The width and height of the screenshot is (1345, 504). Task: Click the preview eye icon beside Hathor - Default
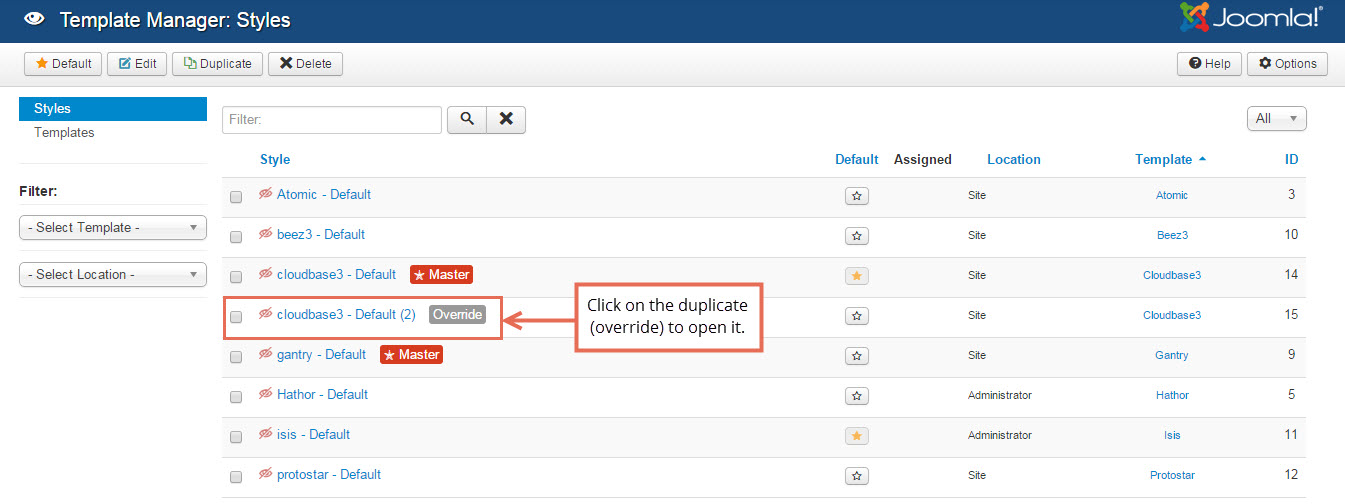point(266,394)
